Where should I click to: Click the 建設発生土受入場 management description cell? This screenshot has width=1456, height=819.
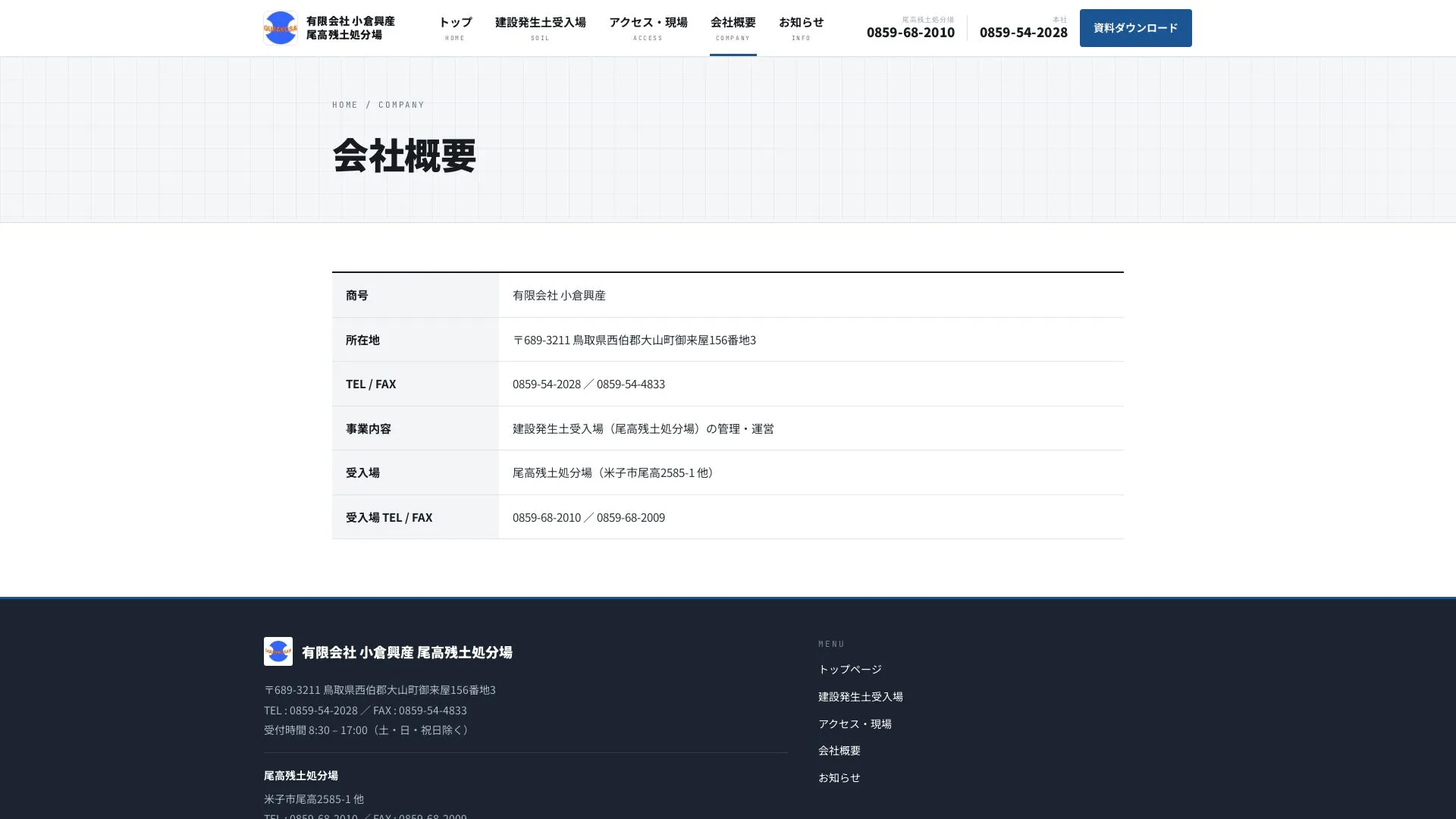click(x=811, y=428)
